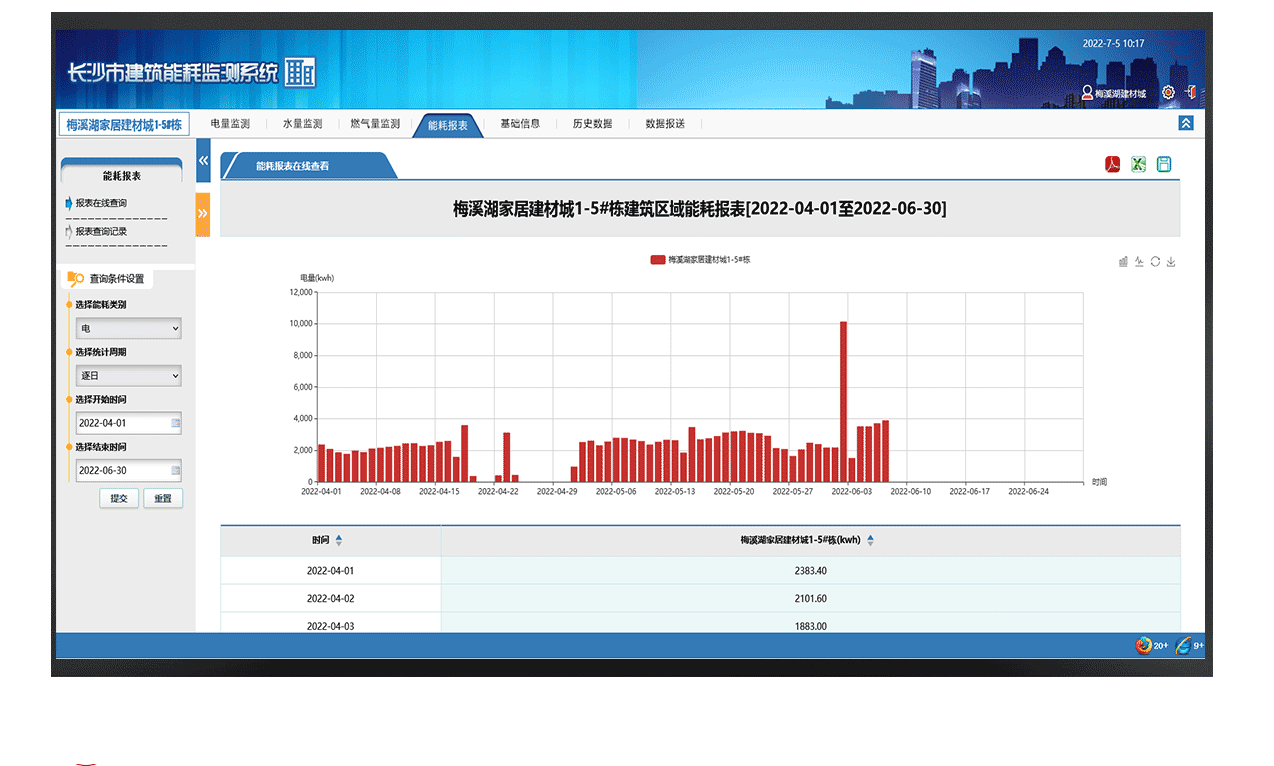Switch chart to line view icon

point(1140,261)
